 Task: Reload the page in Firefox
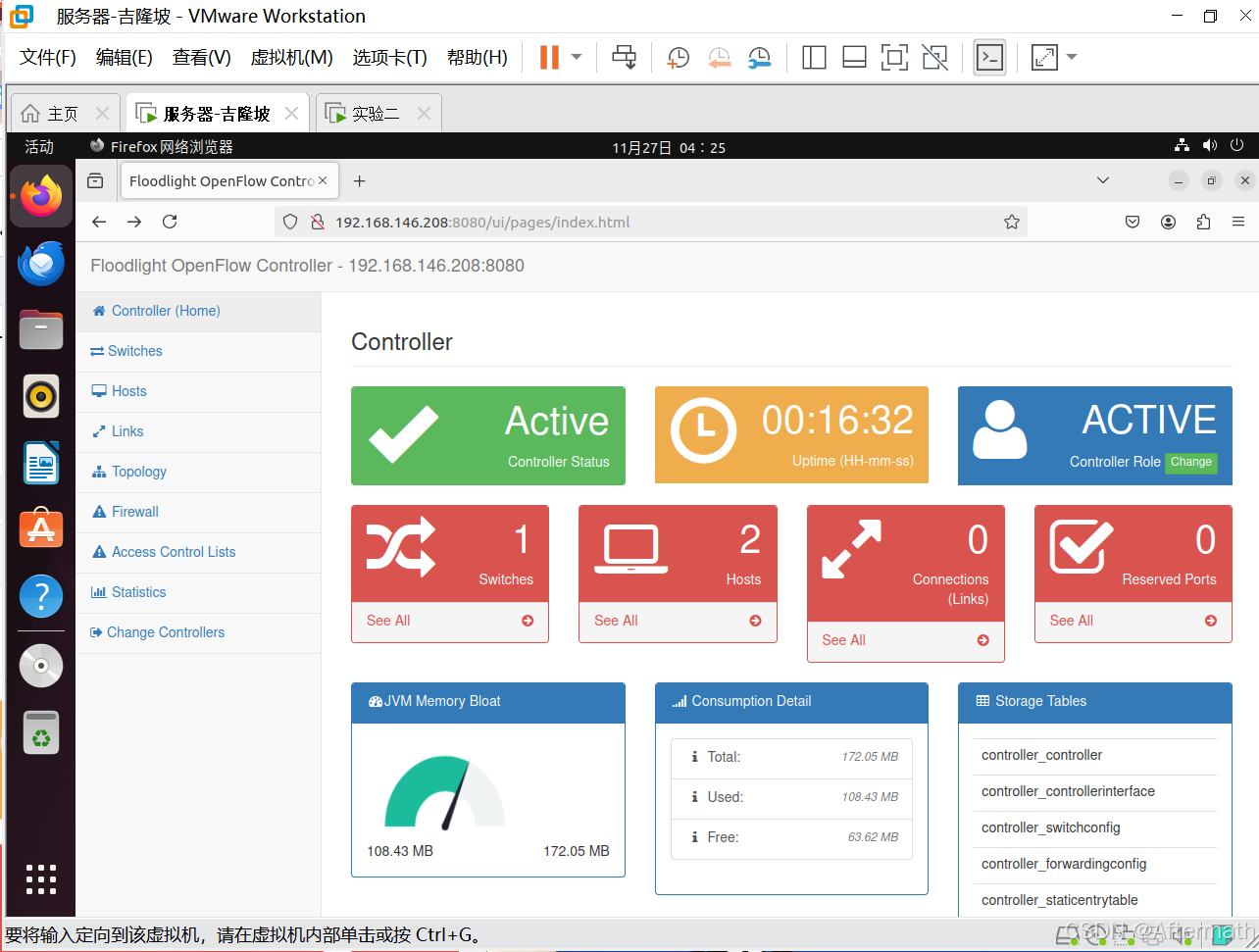[170, 223]
